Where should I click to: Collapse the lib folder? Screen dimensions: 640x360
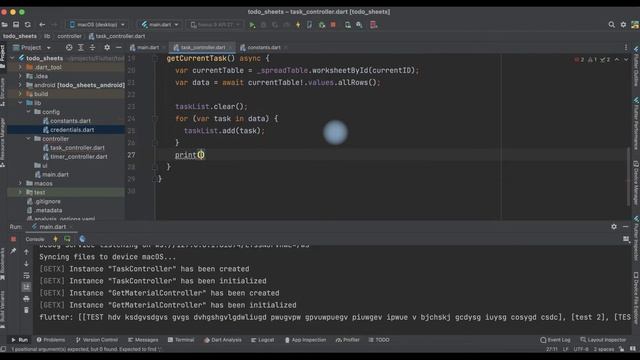(x=20, y=103)
